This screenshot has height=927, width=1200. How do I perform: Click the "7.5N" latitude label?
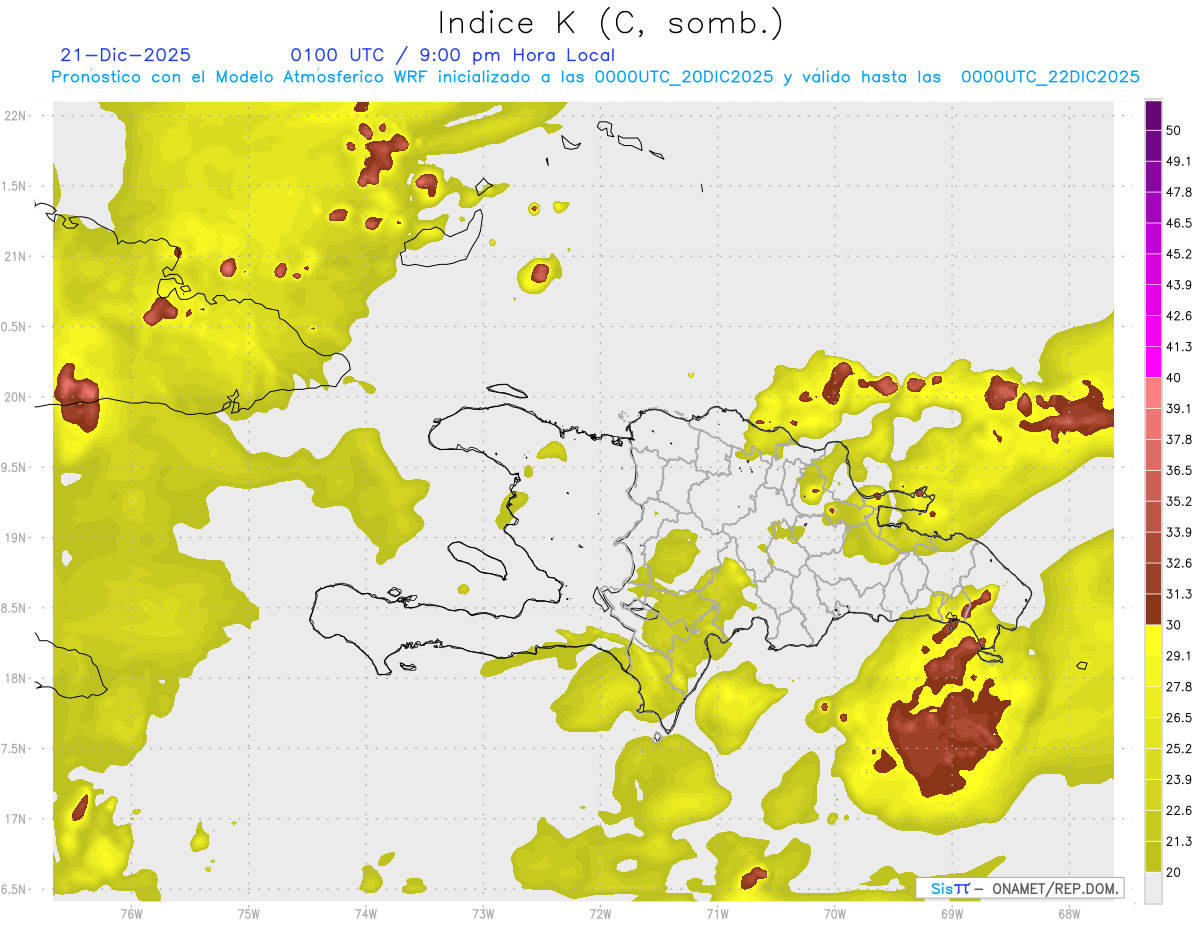[x=15, y=750]
